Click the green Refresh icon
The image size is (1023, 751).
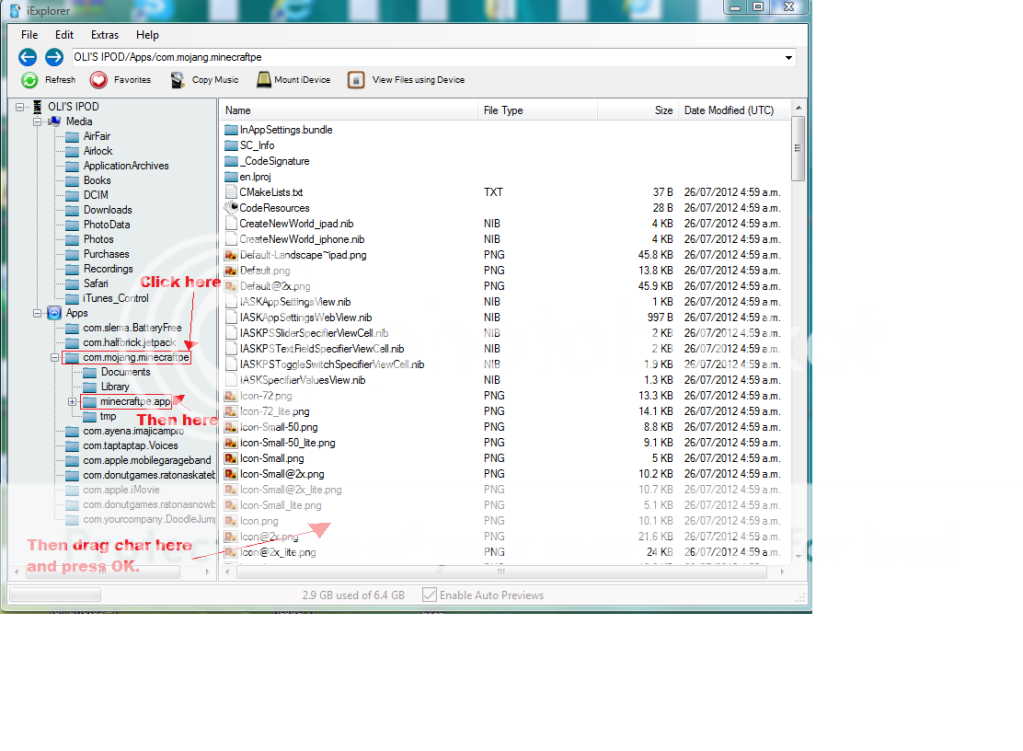coord(30,80)
